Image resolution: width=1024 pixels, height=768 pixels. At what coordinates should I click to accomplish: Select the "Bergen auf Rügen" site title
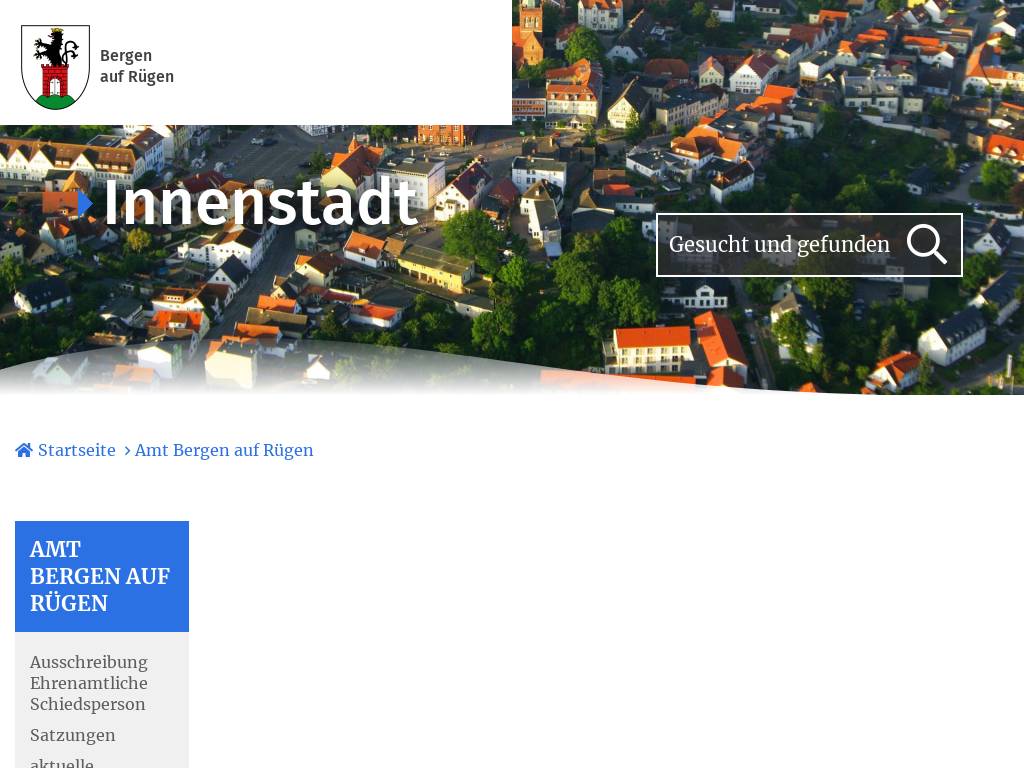point(137,66)
